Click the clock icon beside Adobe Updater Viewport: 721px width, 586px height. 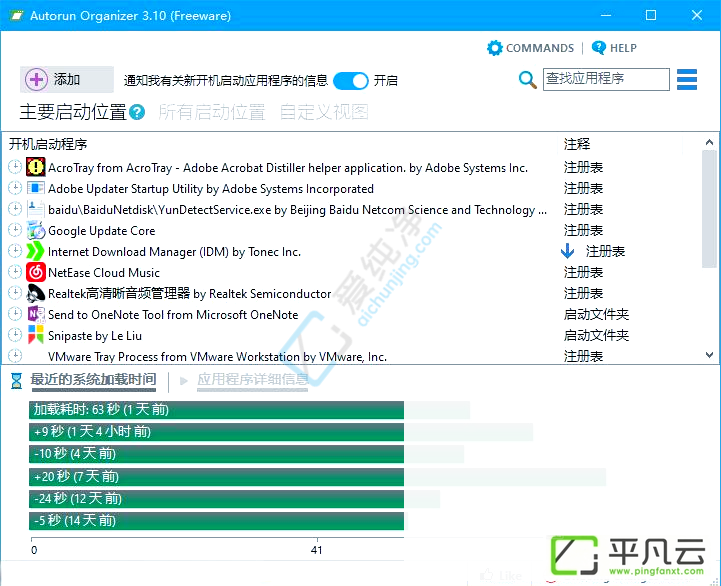[15, 188]
